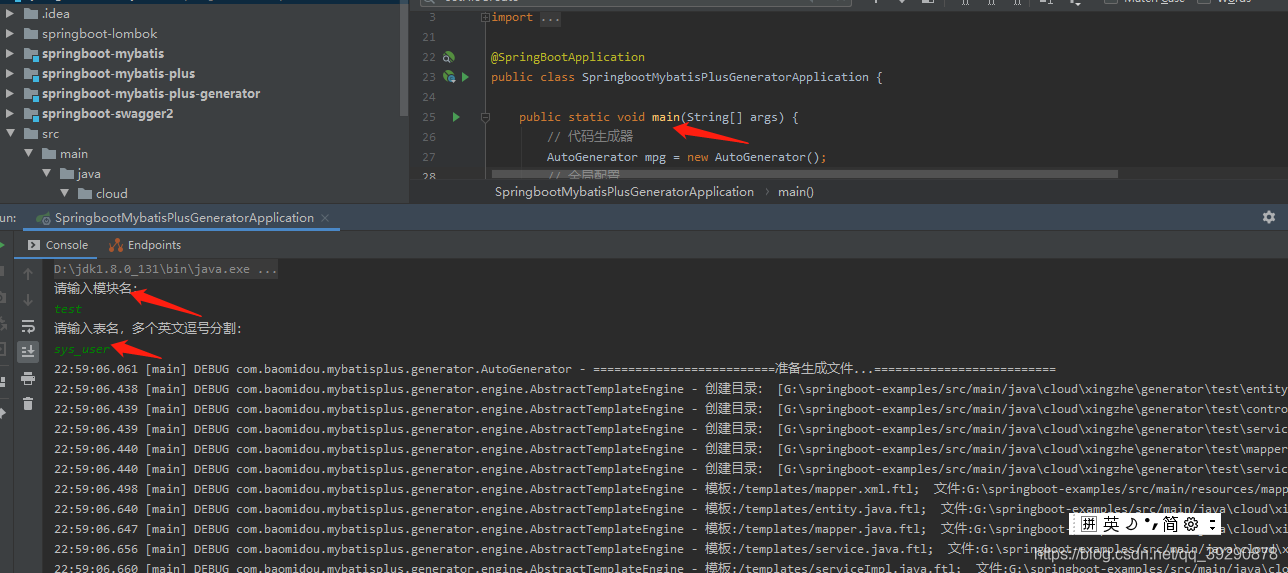Collapse main method fold marker
This screenshot has width=1288, height=573.
pyautogui.click(x=485, y=117)
